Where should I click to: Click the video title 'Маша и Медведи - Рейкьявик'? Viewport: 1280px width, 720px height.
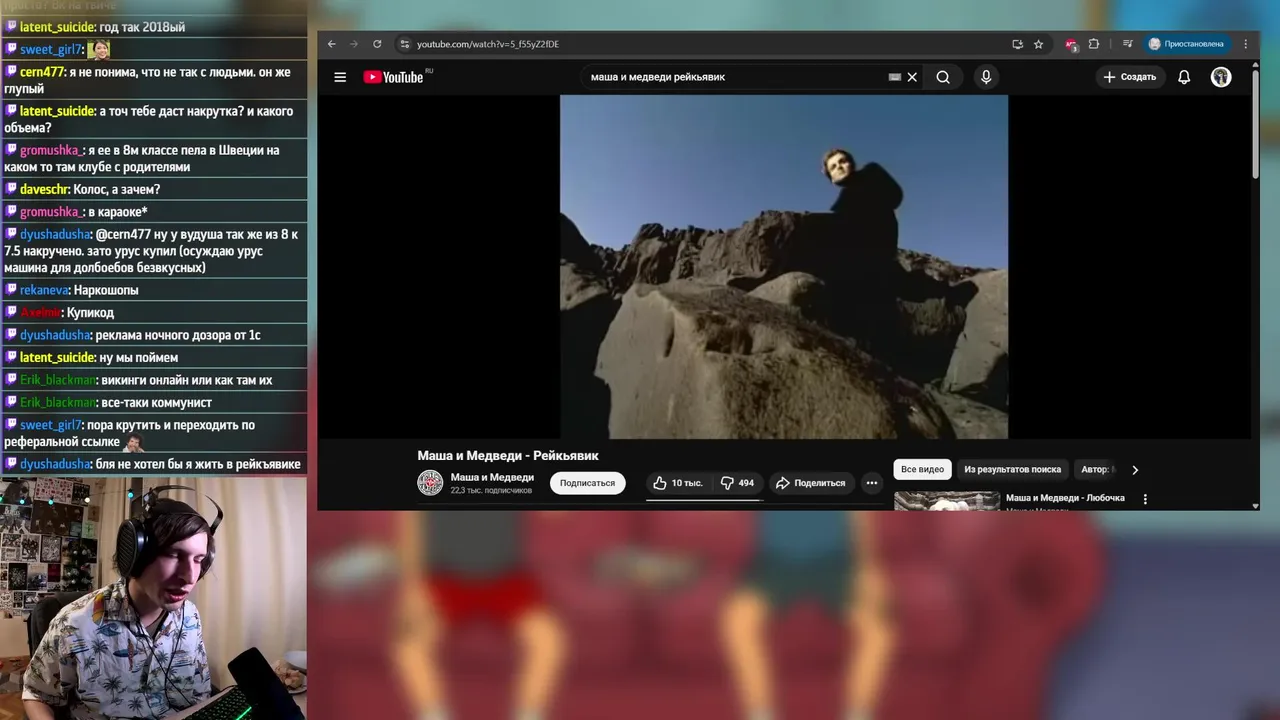pyautogui.click(x=508, y=456)
